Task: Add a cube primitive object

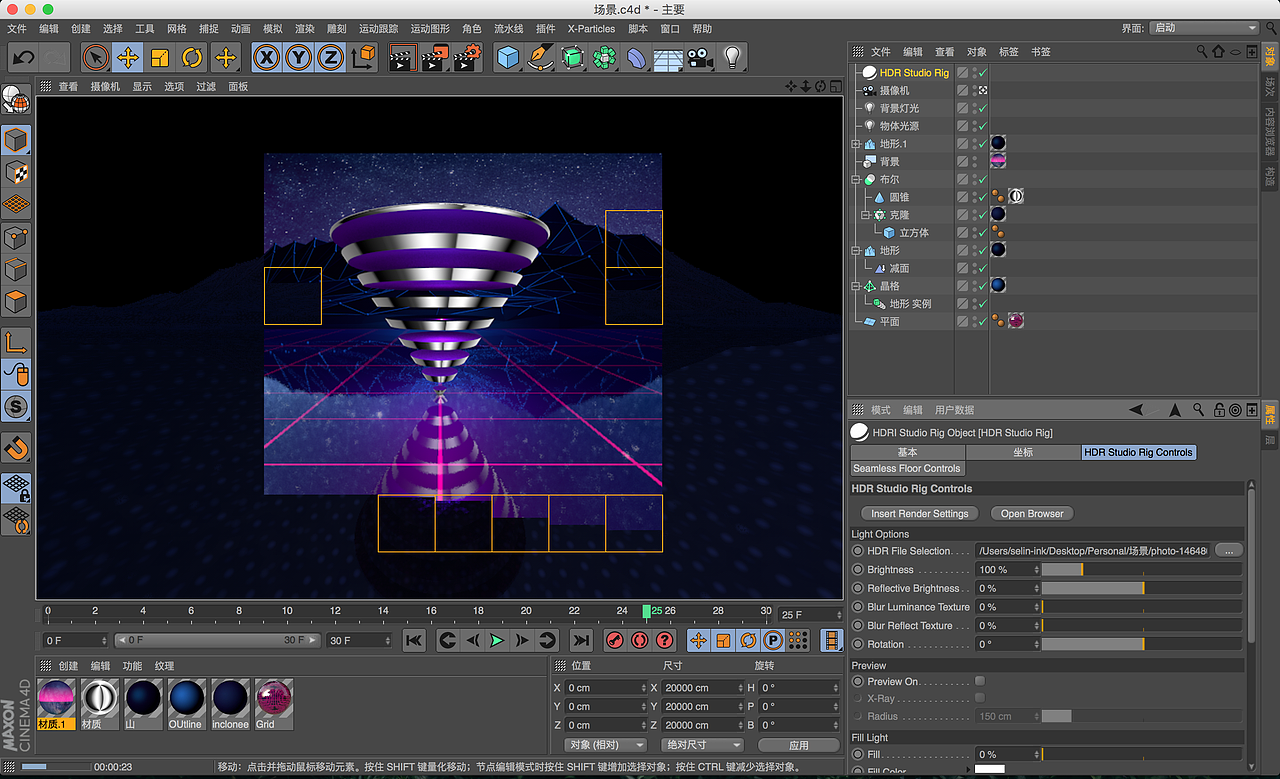Action: click(x=509, y=57)
